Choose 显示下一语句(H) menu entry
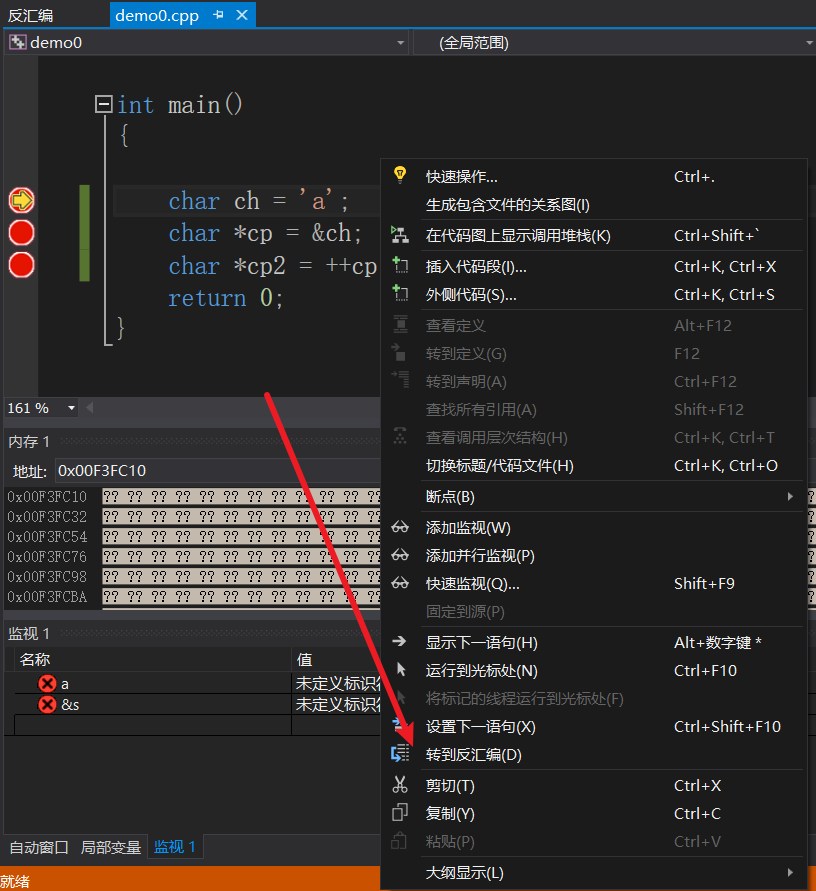The image size is (816, 891). 594,643
